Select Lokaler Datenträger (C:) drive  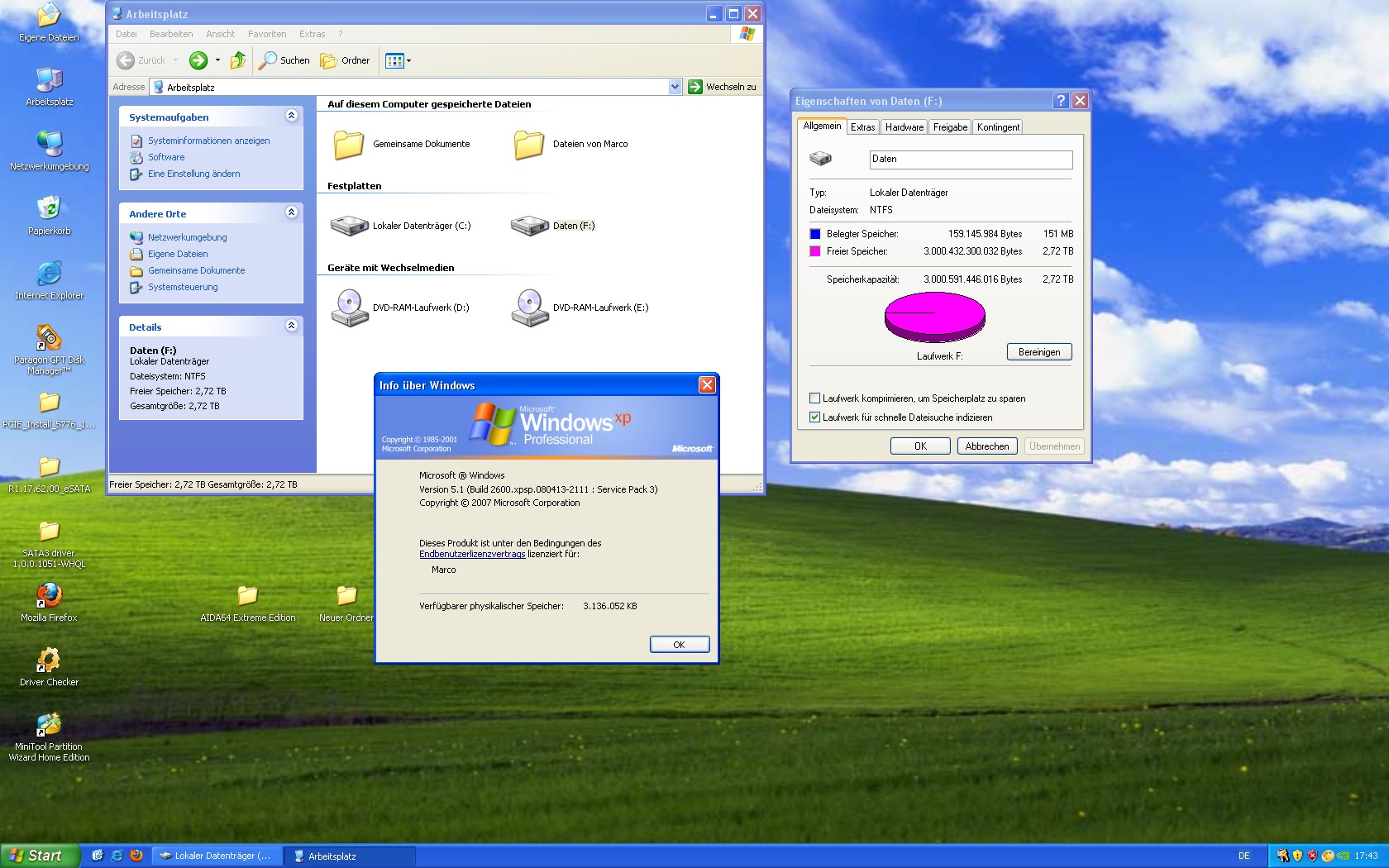tap(400, 226)
